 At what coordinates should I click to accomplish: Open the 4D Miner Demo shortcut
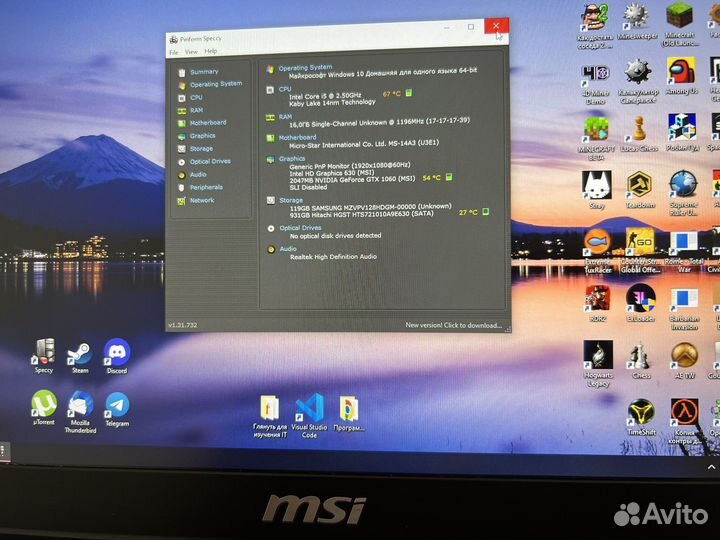596,84
